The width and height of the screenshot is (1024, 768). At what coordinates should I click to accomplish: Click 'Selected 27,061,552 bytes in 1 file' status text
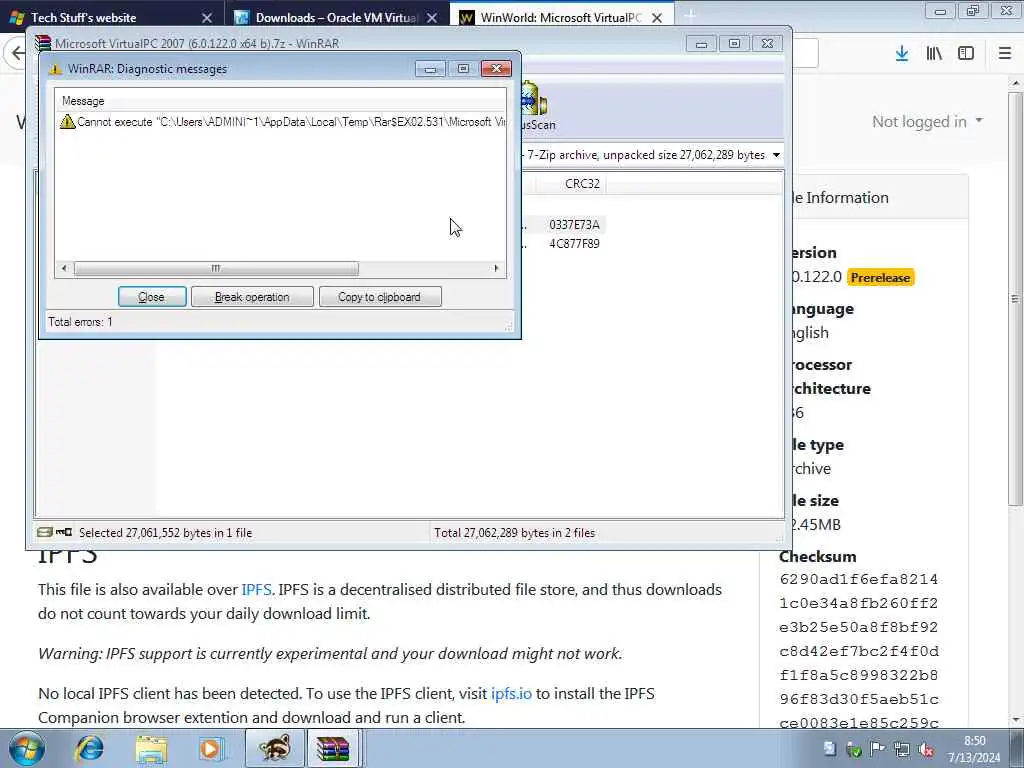coord(165,533)
